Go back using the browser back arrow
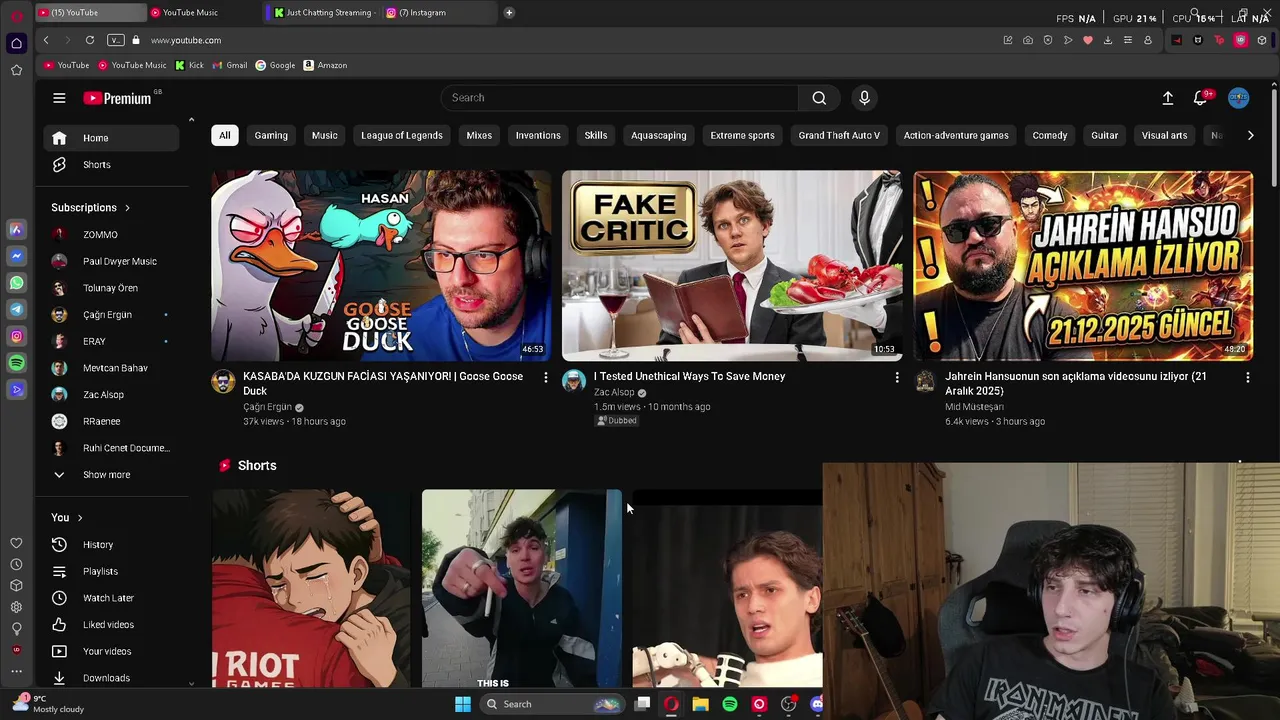 [x=46, y=40]
